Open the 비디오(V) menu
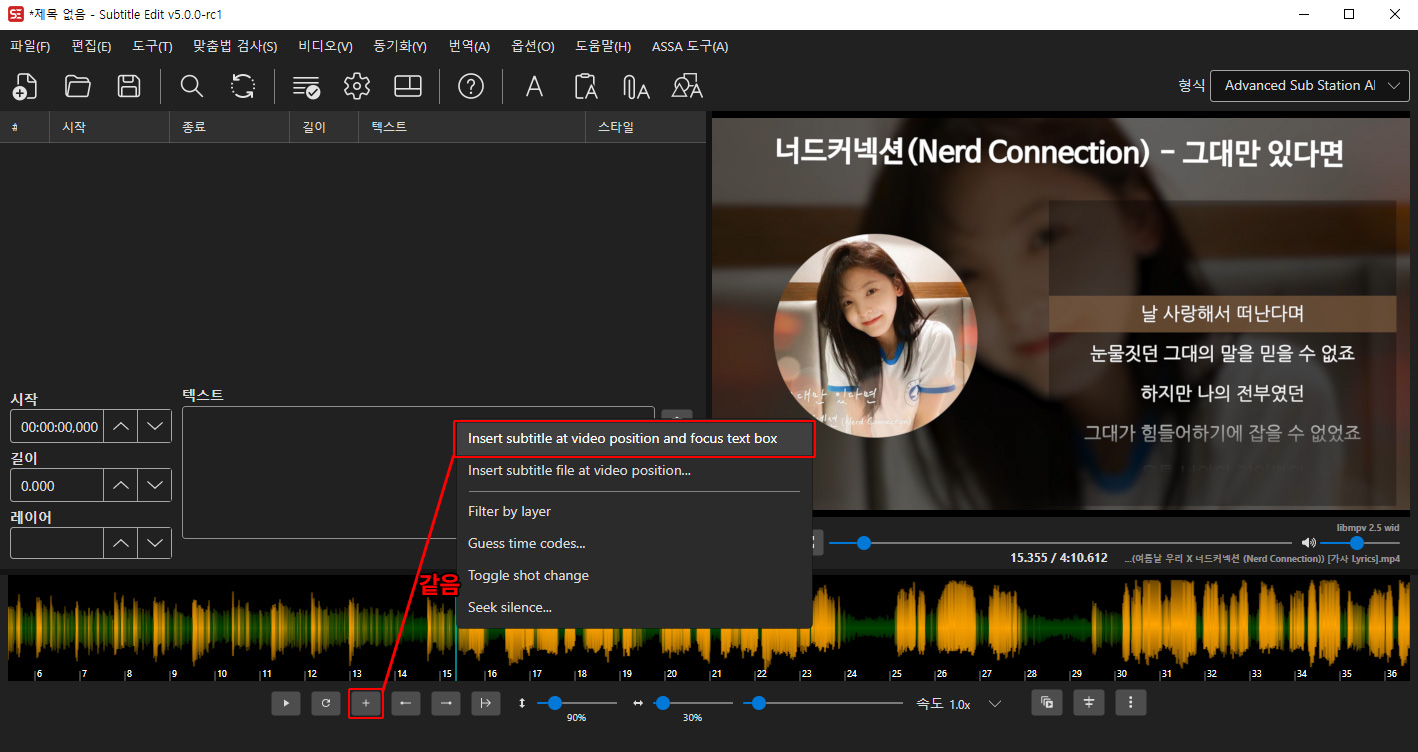 coord(325,46)
